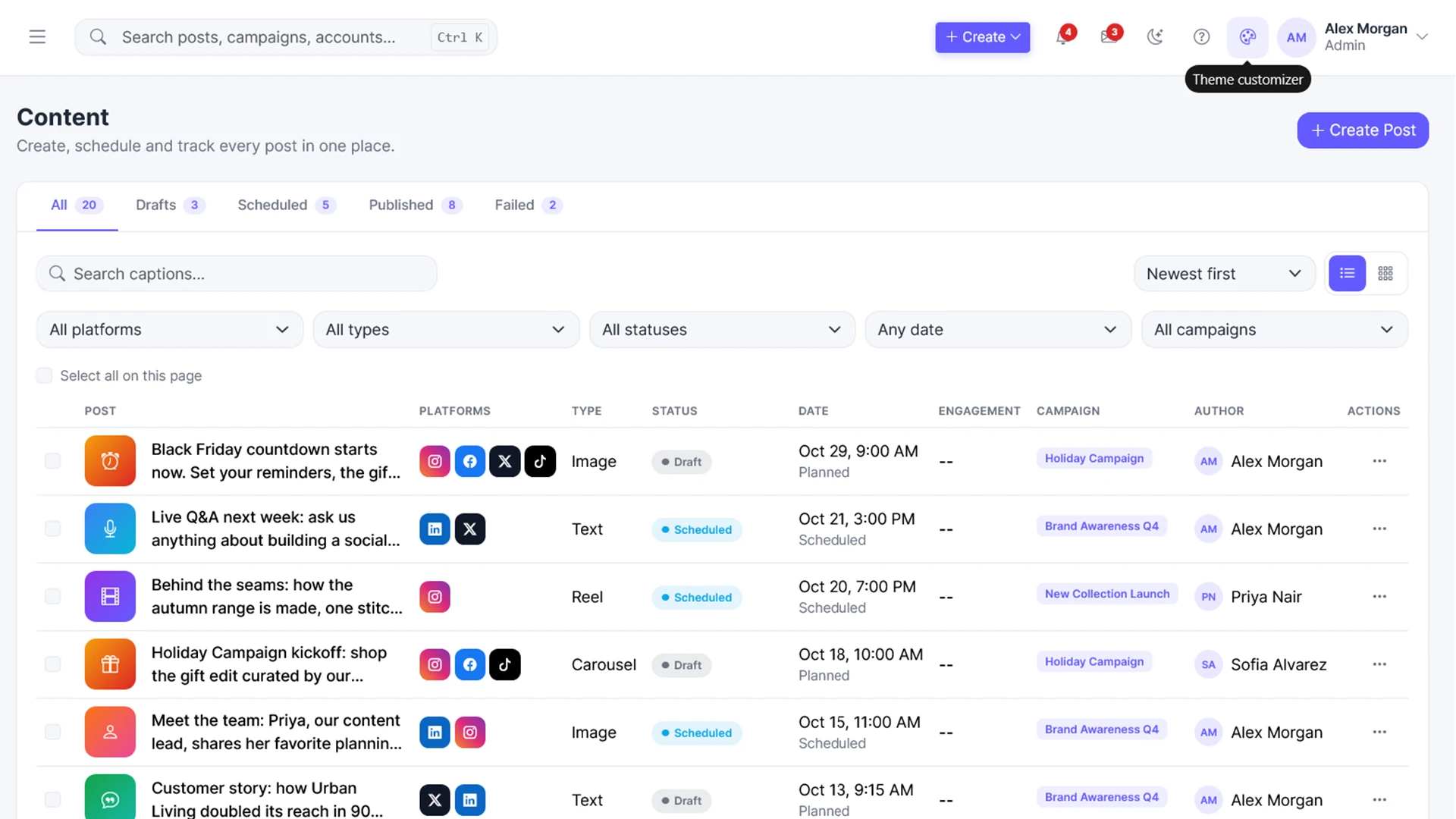Click TikTok icon on Black Friday post
Screen dimensions: 1456x819
click(x=540, y=461)
